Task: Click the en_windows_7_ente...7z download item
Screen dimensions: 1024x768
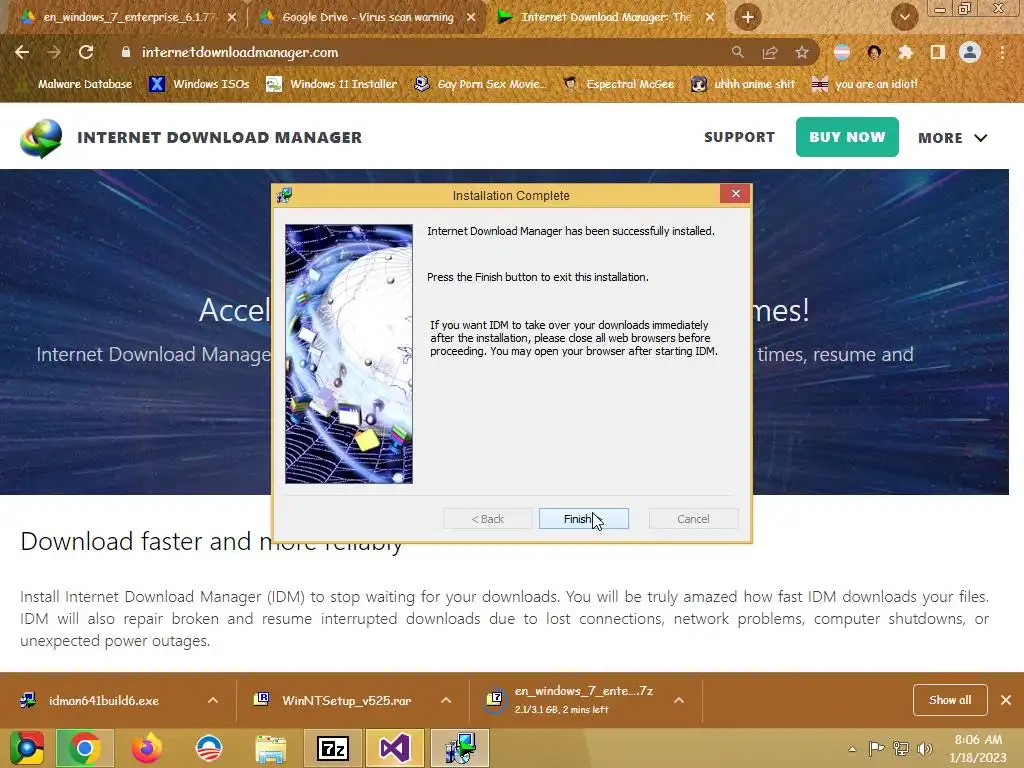Action: pyautogui.click(x=575, y=699)
